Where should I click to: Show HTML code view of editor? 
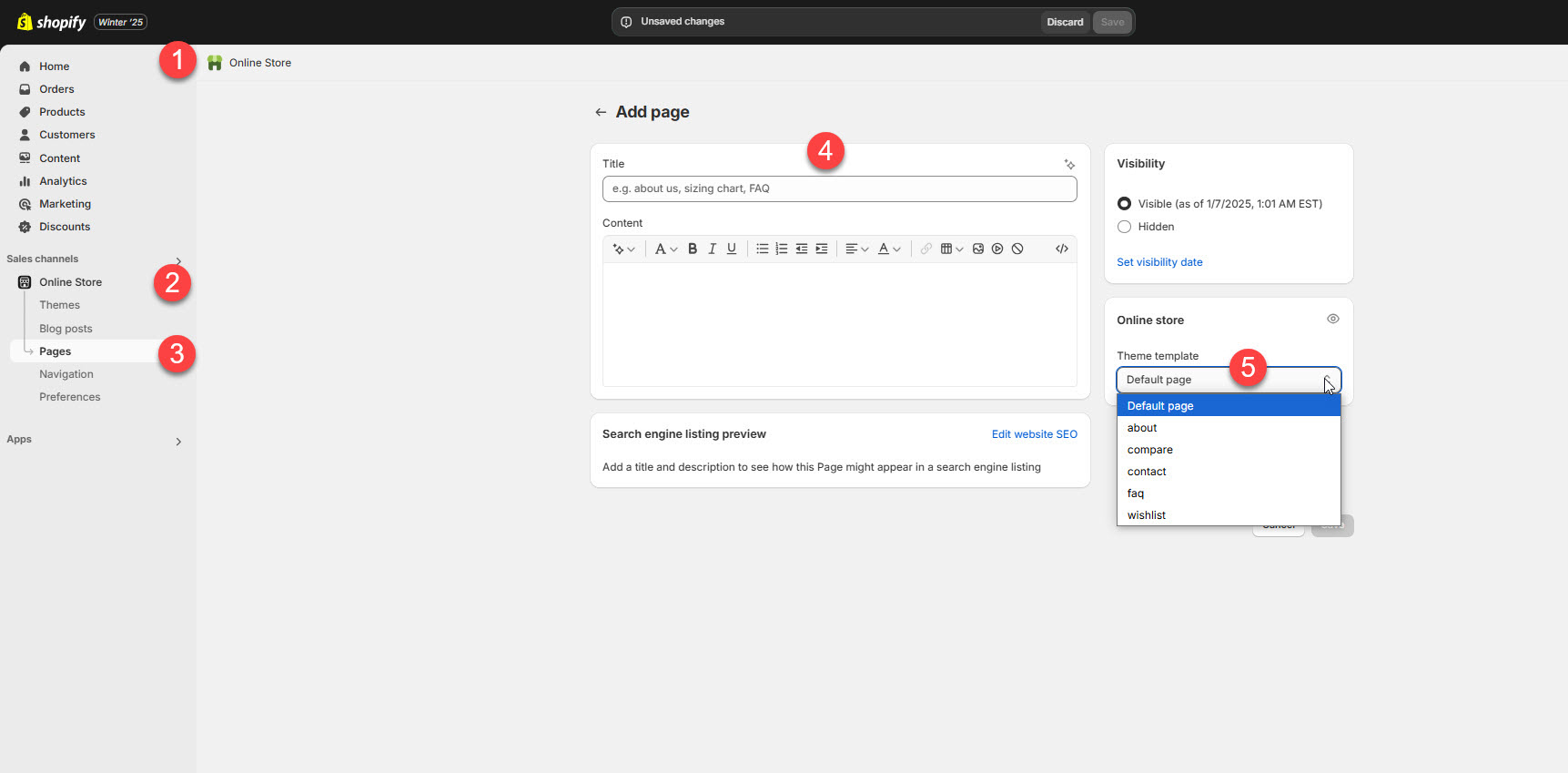1061,249
